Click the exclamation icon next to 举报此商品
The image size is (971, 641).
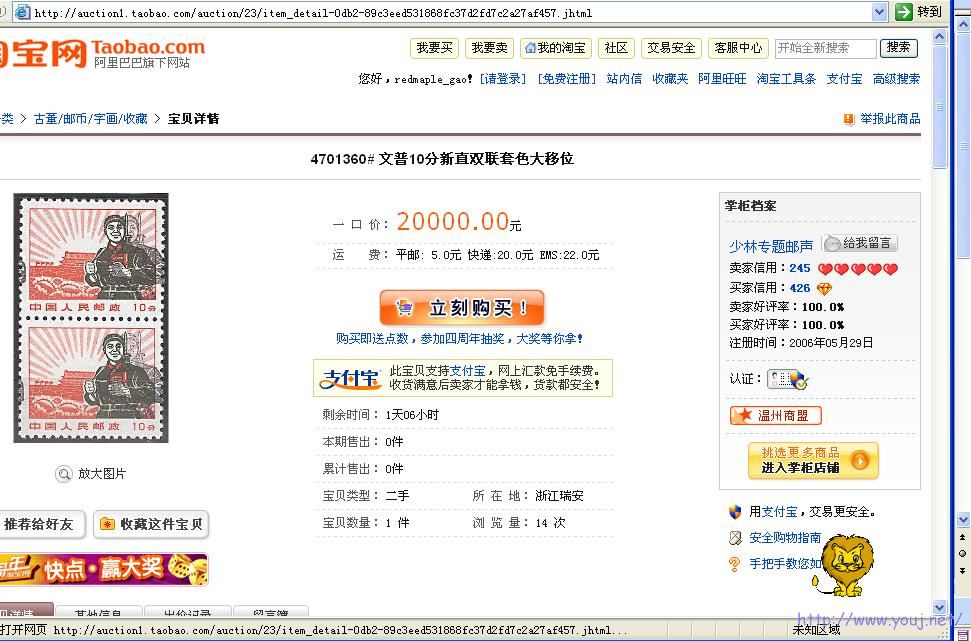click(x=849, y=117)
